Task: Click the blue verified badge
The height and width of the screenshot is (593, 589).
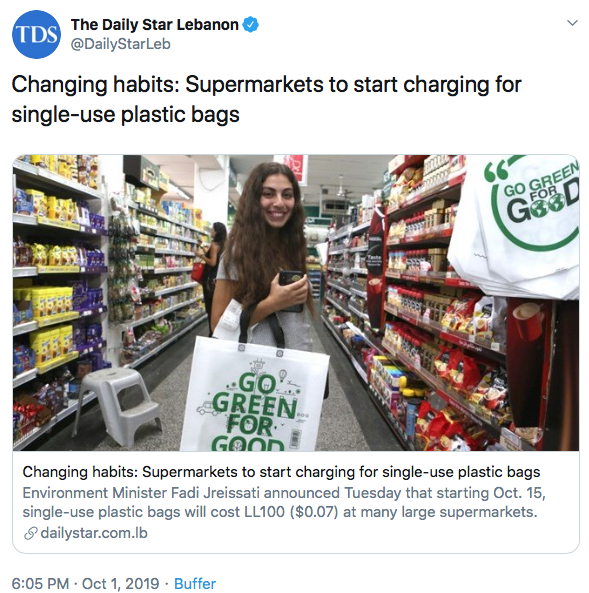Action: click(x=250, y=25)
